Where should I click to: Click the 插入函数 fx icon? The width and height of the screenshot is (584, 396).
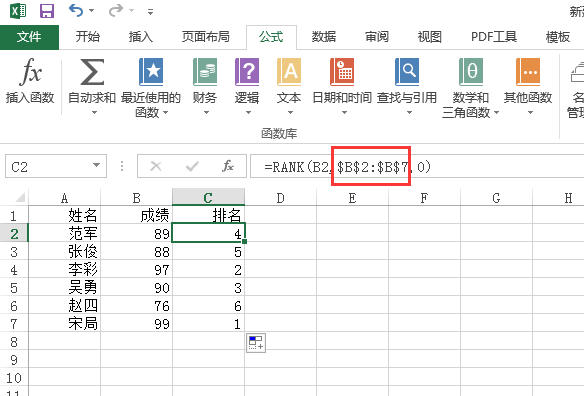[x=30, y=72]
